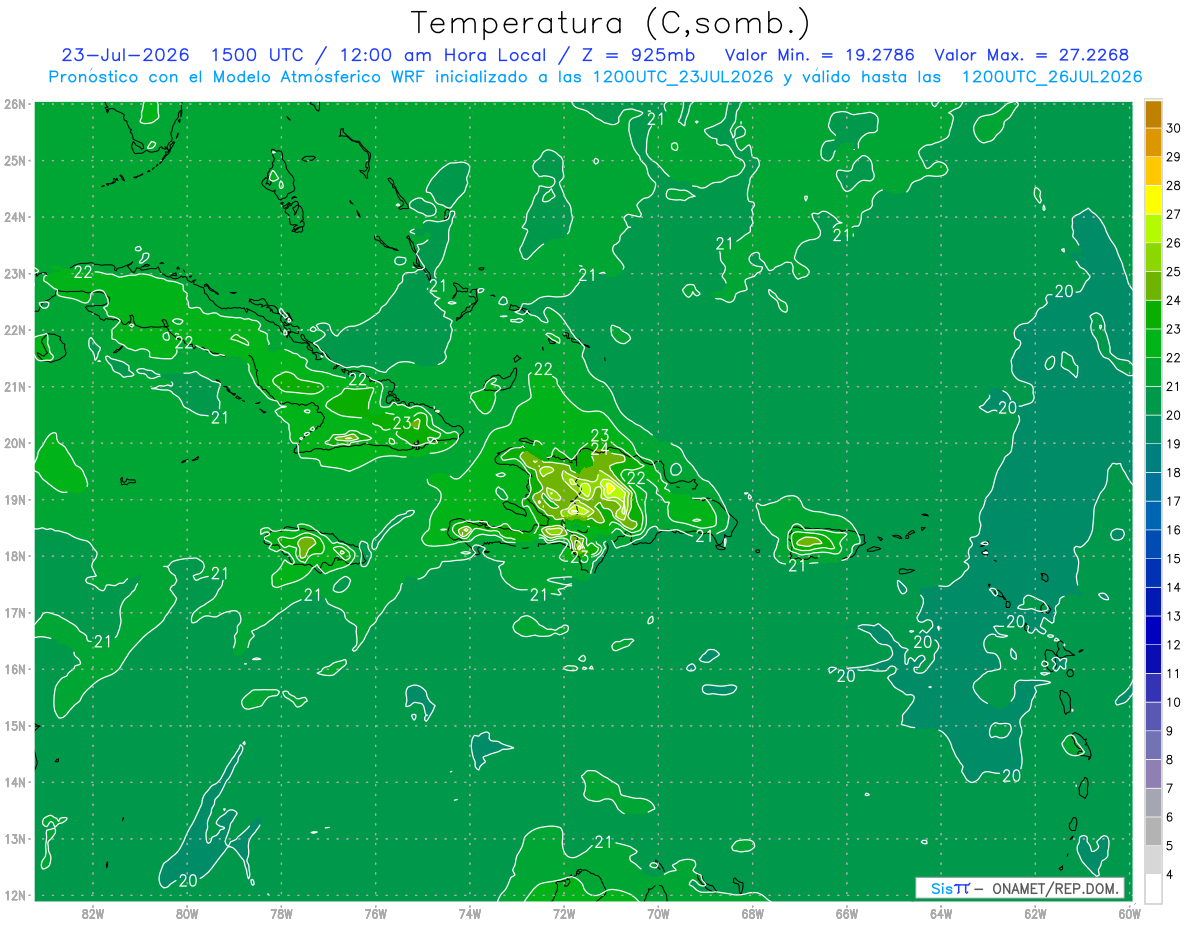The width and height of the screenshot is (1200, 927).
Task: Click legend value 27 on color scale
Action: [x=1173, y=214]
